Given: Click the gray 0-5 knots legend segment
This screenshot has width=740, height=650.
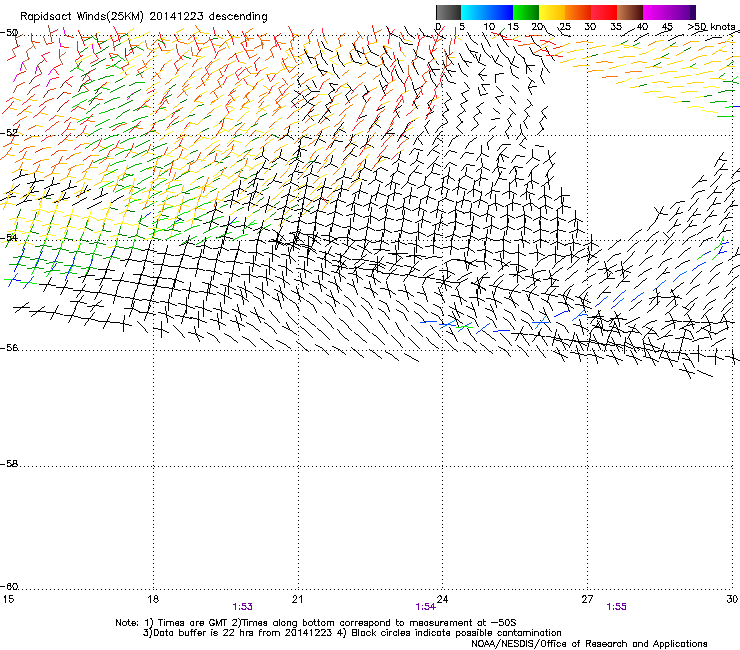Looking at the screenshot, I should [448, 12].
